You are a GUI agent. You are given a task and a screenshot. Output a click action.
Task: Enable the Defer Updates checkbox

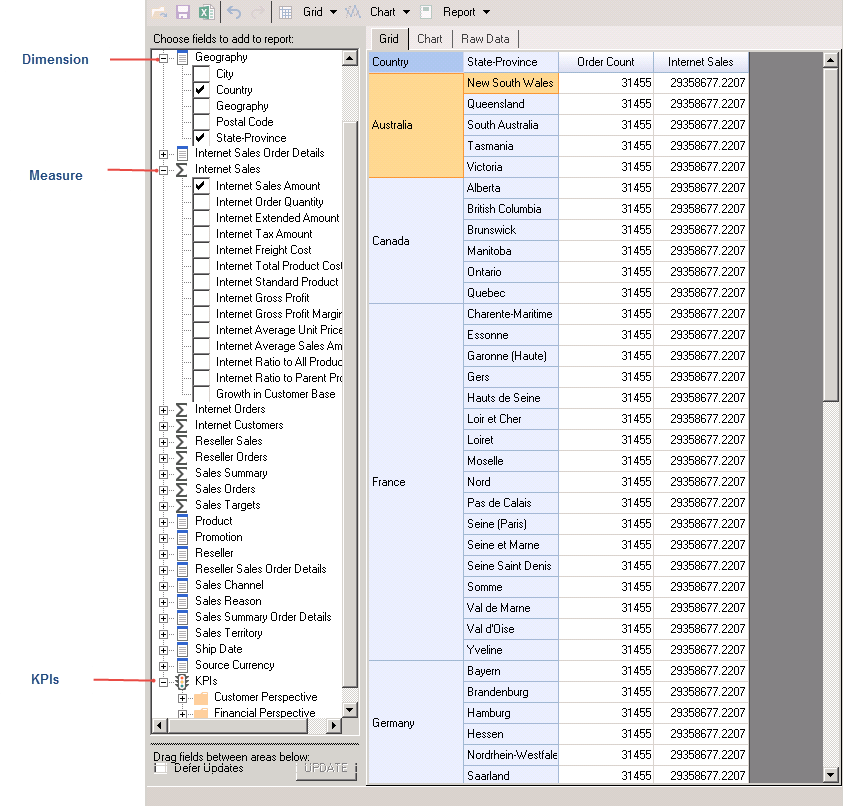pos(161,768)
